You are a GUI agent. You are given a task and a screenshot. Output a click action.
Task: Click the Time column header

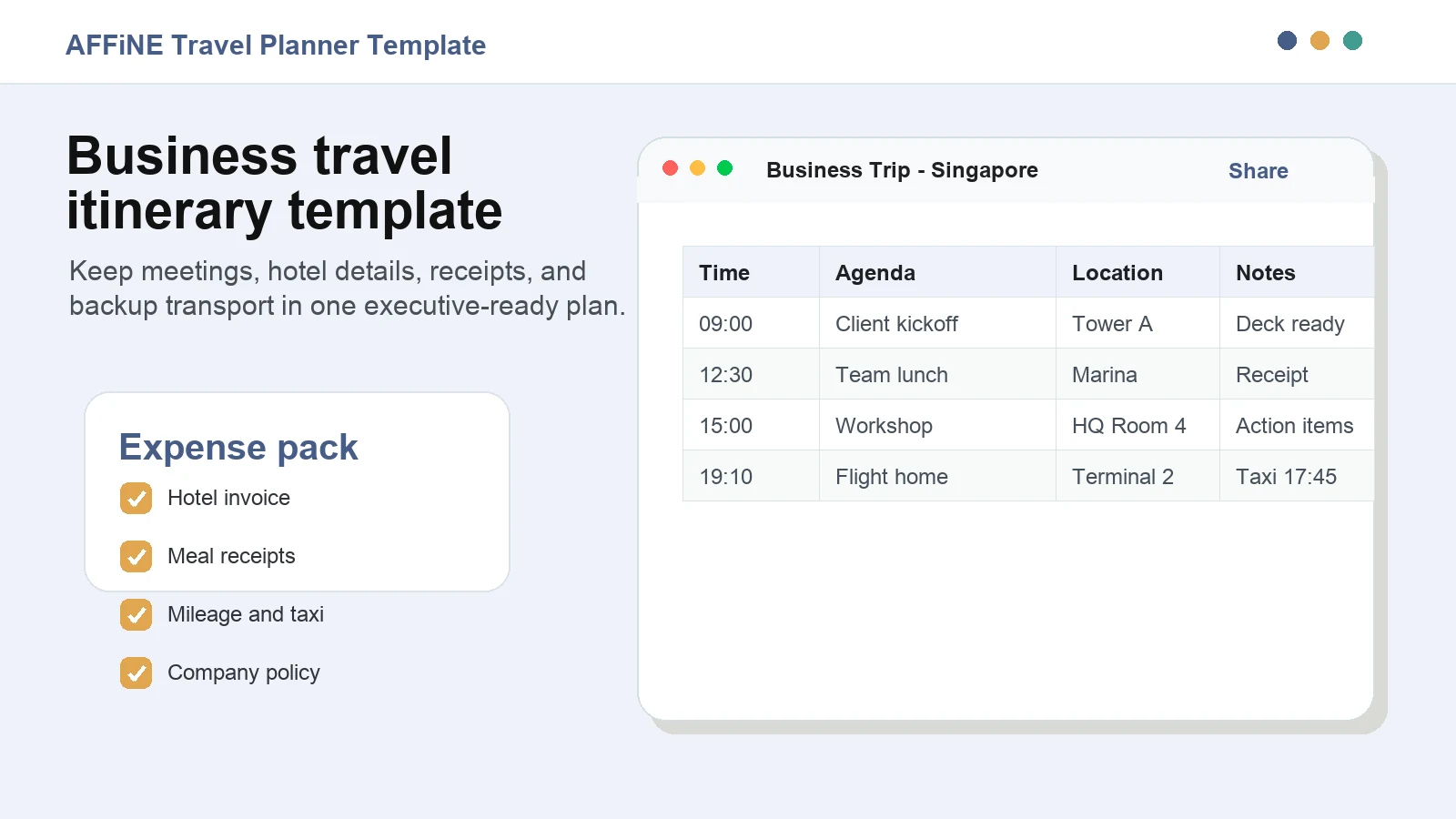coord(752,272)
